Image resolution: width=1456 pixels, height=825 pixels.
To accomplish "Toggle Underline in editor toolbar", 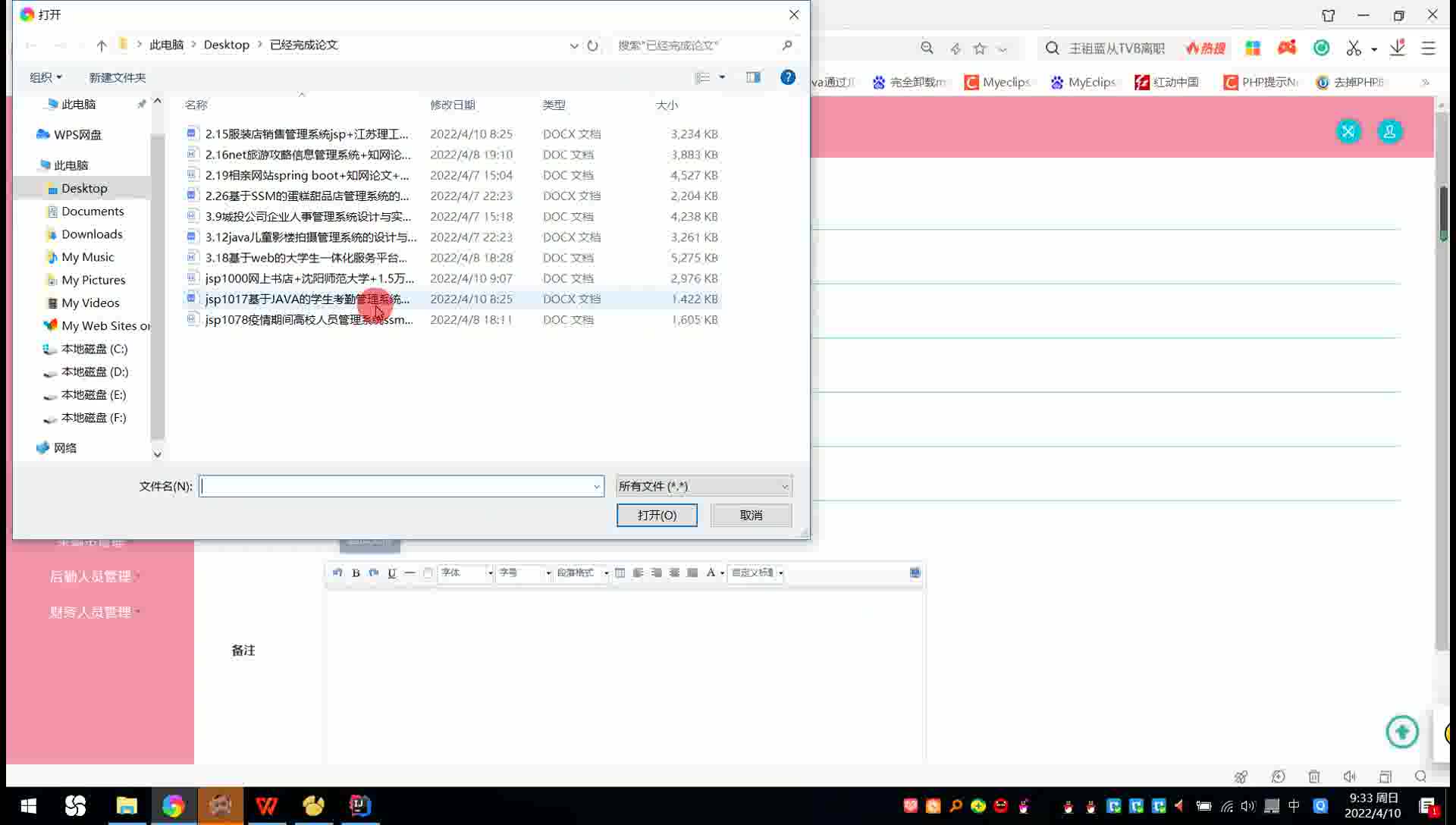I will point(391,573).
